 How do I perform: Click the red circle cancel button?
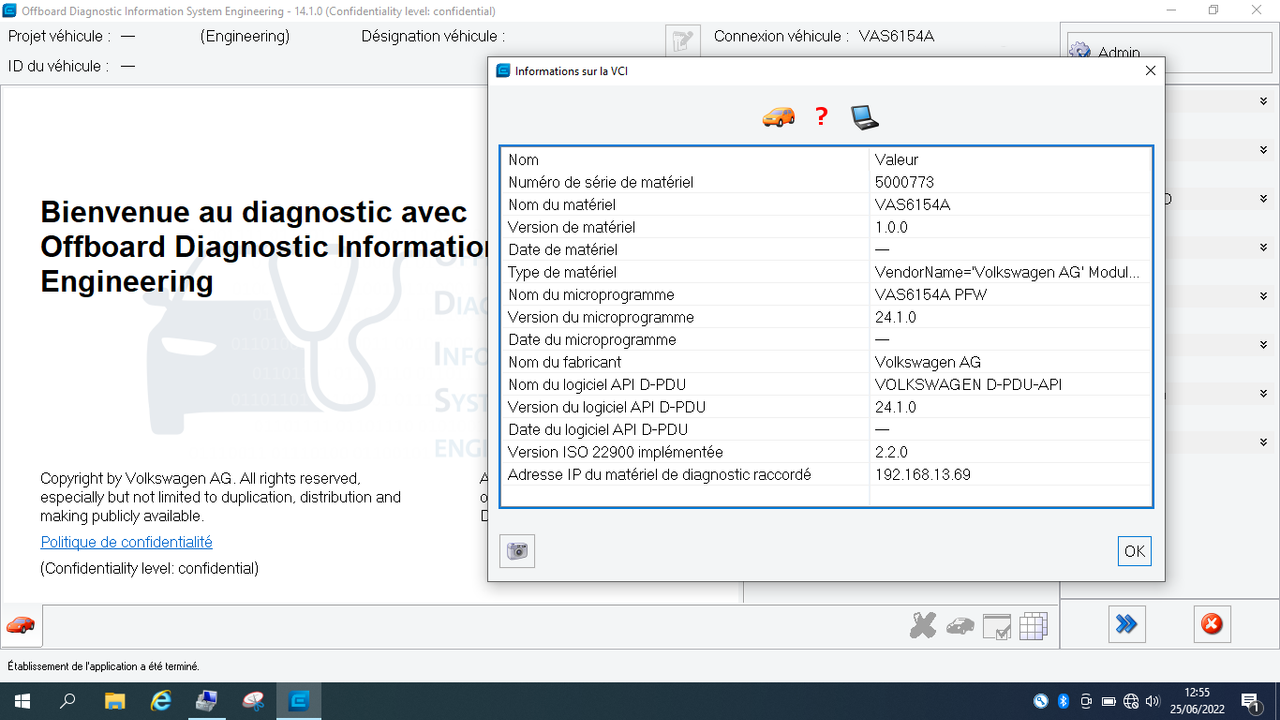[x=1212, y=625]
